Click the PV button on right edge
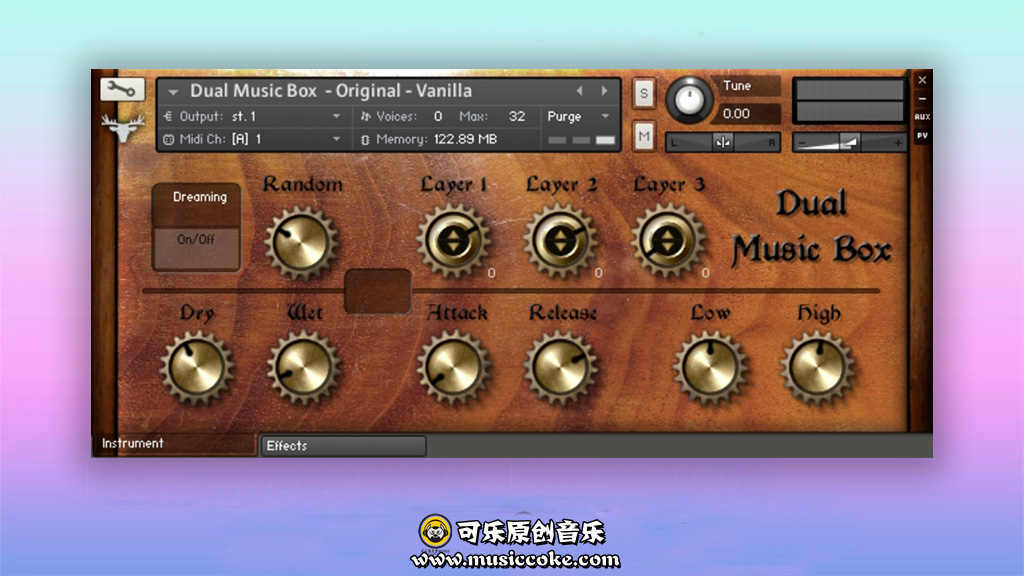Screen dimensions: 1024x576 [x=922, y=134]
